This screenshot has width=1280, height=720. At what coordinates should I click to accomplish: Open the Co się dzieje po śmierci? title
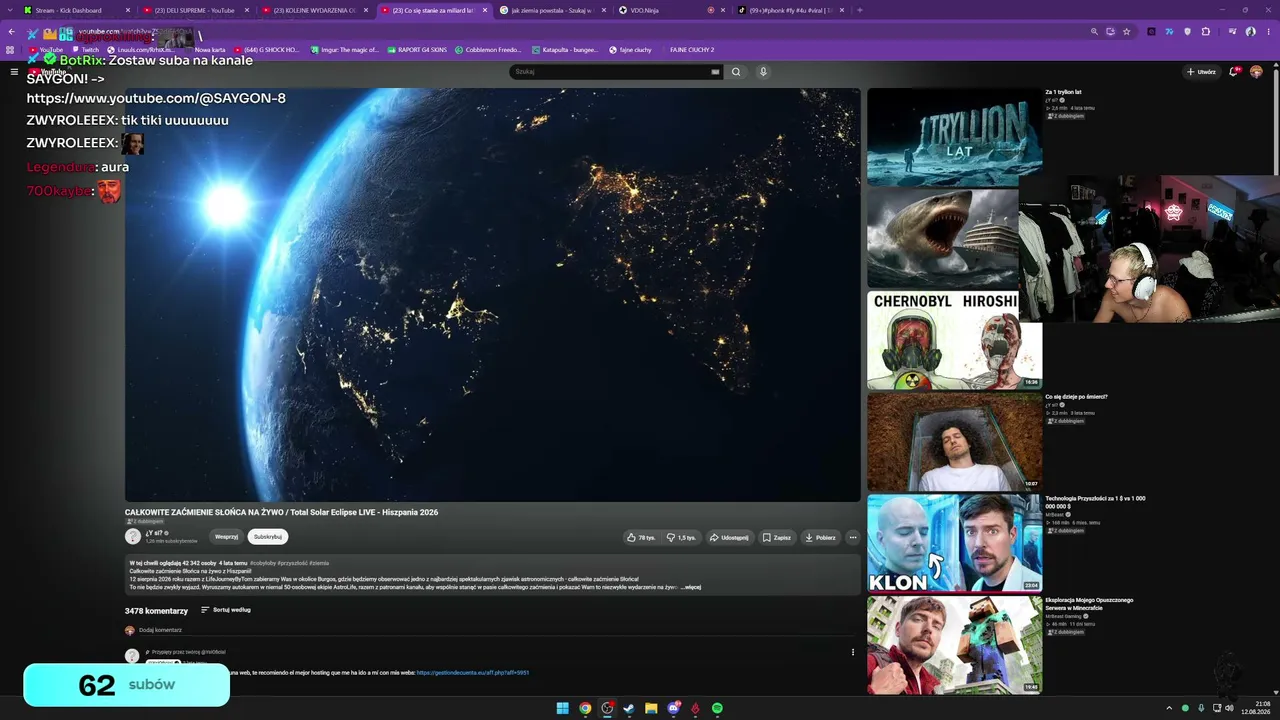[1076, 397]
